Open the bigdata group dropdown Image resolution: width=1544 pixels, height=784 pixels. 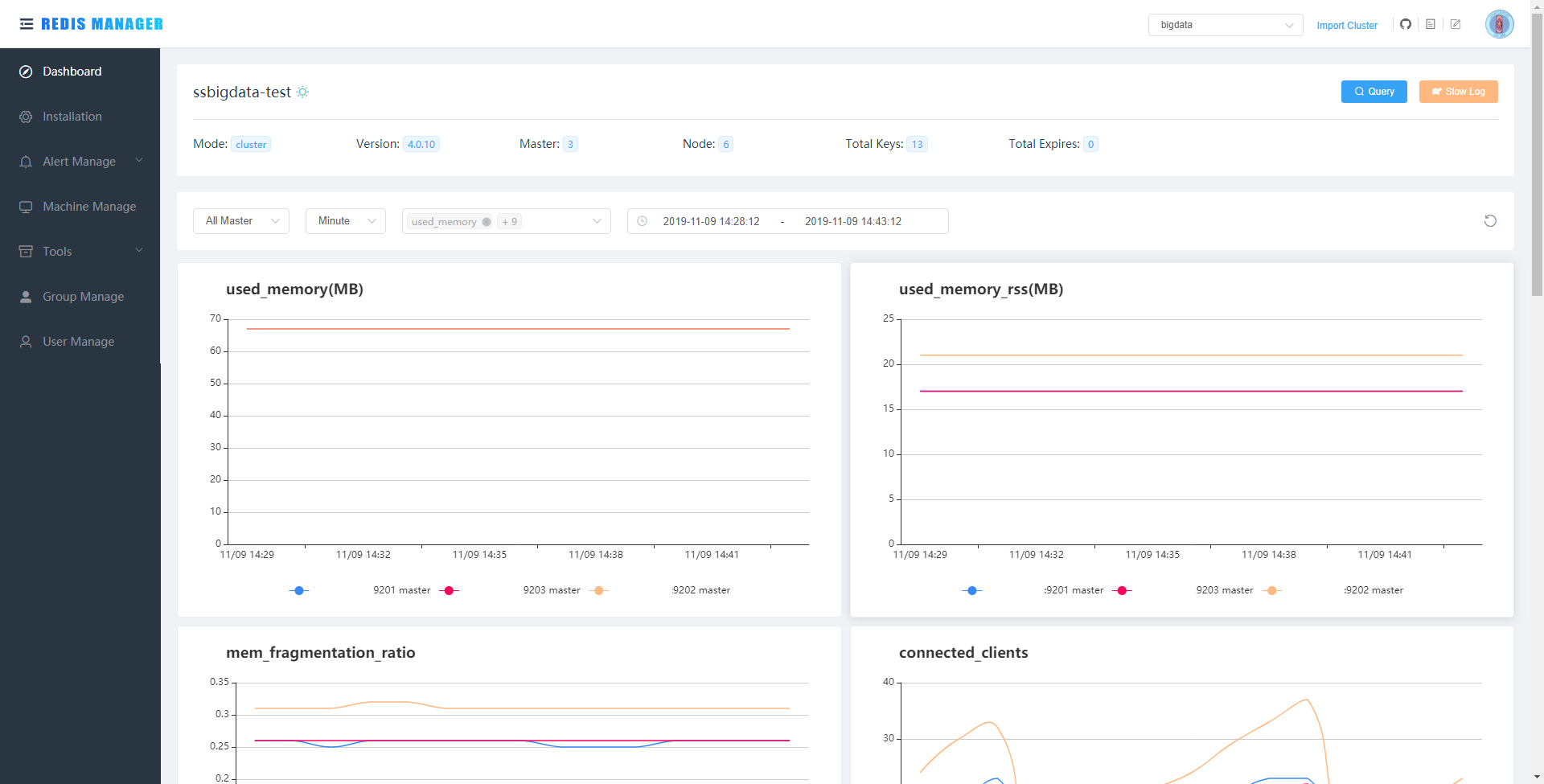pos(1226,25)
